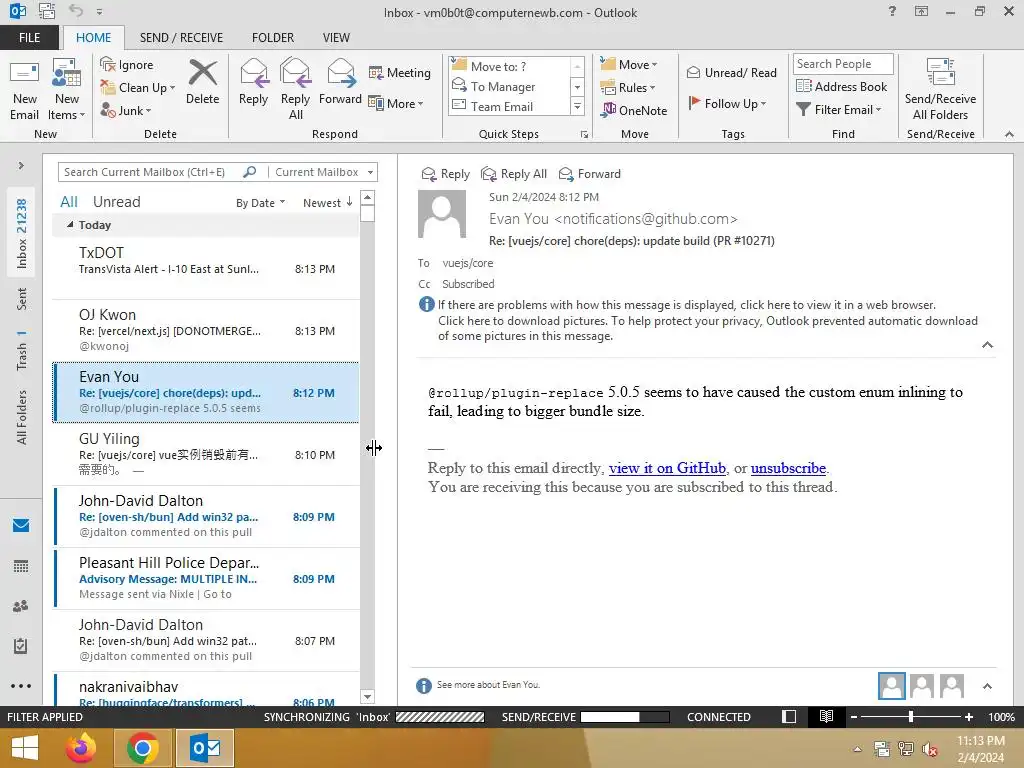This screenshot has width=1024, height=768.
Task: Select the 'Move to: ?' quick step
Action: (x=510, y=66)
